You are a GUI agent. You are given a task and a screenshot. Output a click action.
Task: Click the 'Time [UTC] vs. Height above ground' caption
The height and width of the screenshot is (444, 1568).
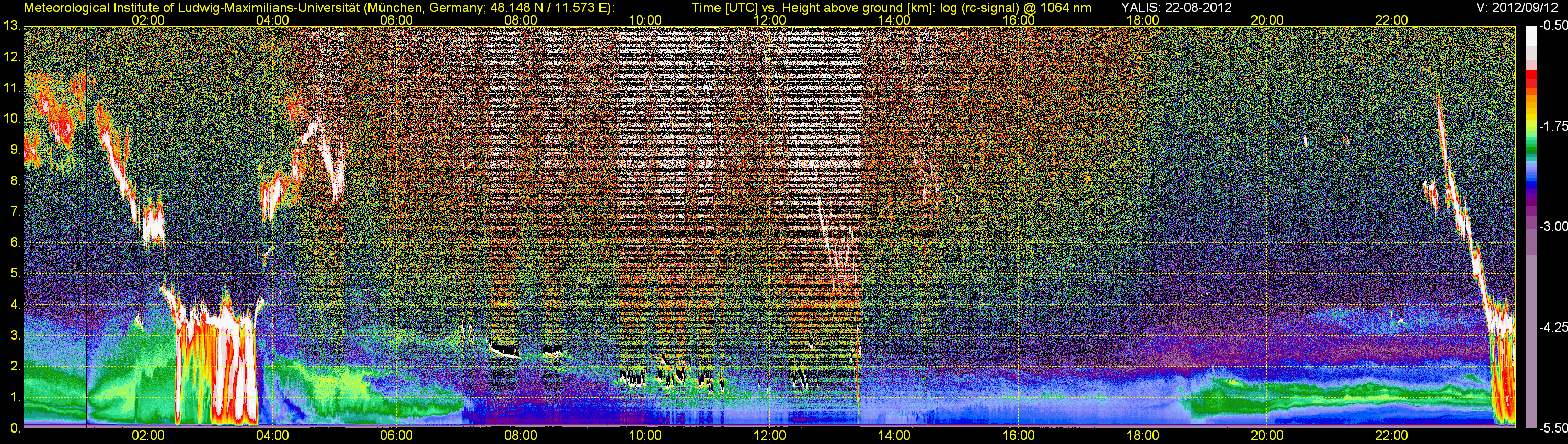click(x=809, y=8)
